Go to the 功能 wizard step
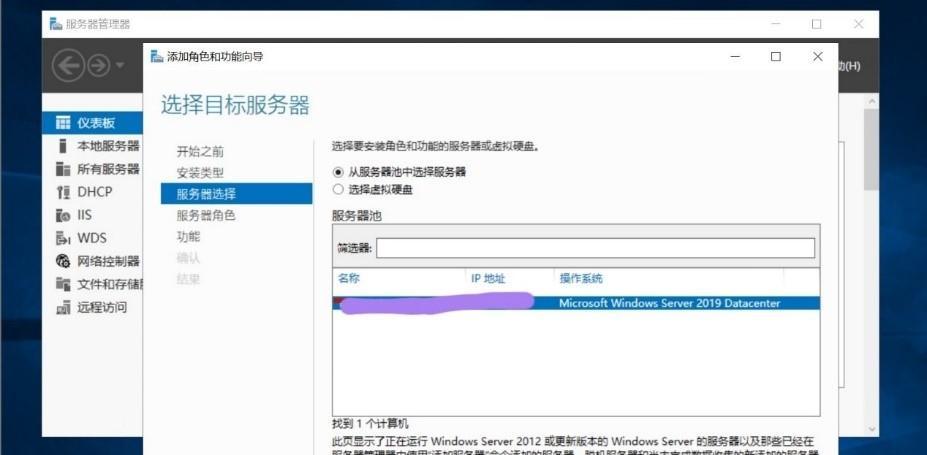 pyautogui.click(x=188, y=236)
